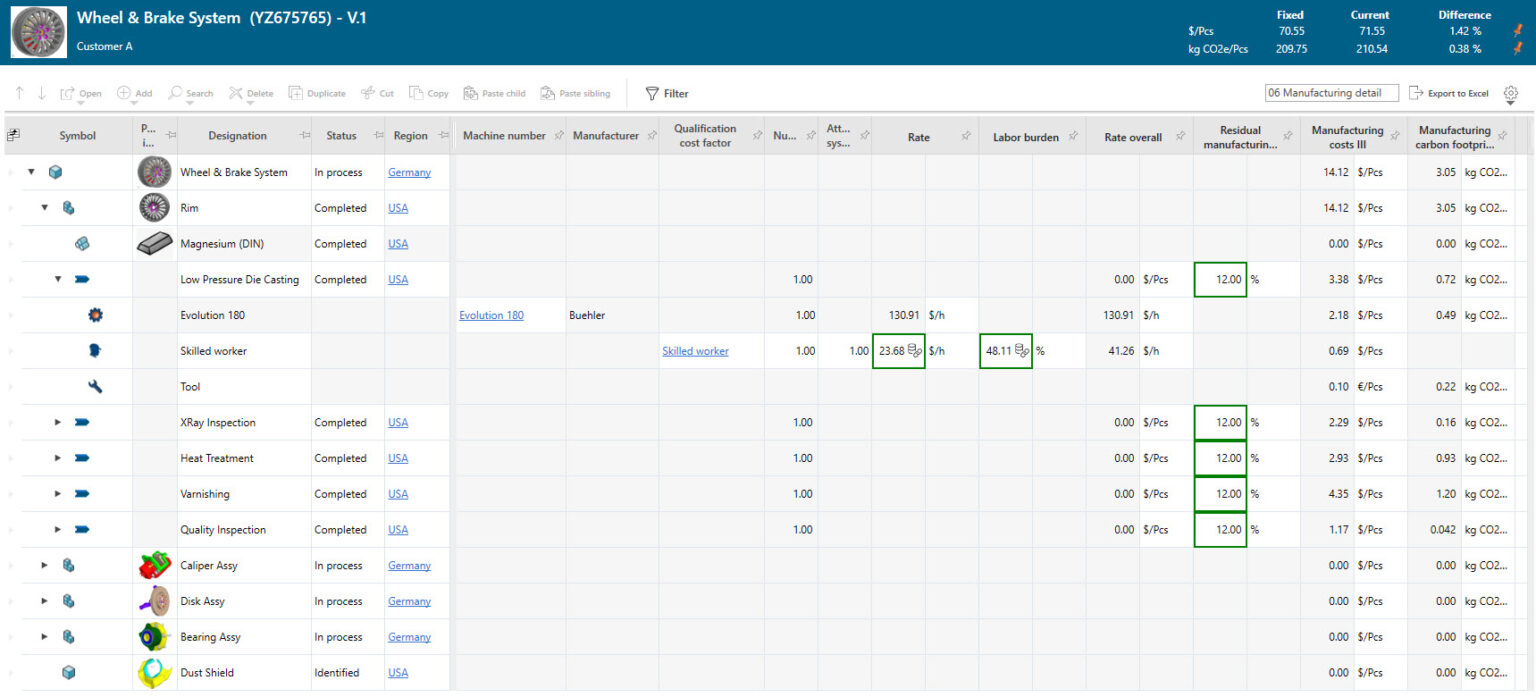
Task: Click the Paste child icon
Action: coord(470,92)
